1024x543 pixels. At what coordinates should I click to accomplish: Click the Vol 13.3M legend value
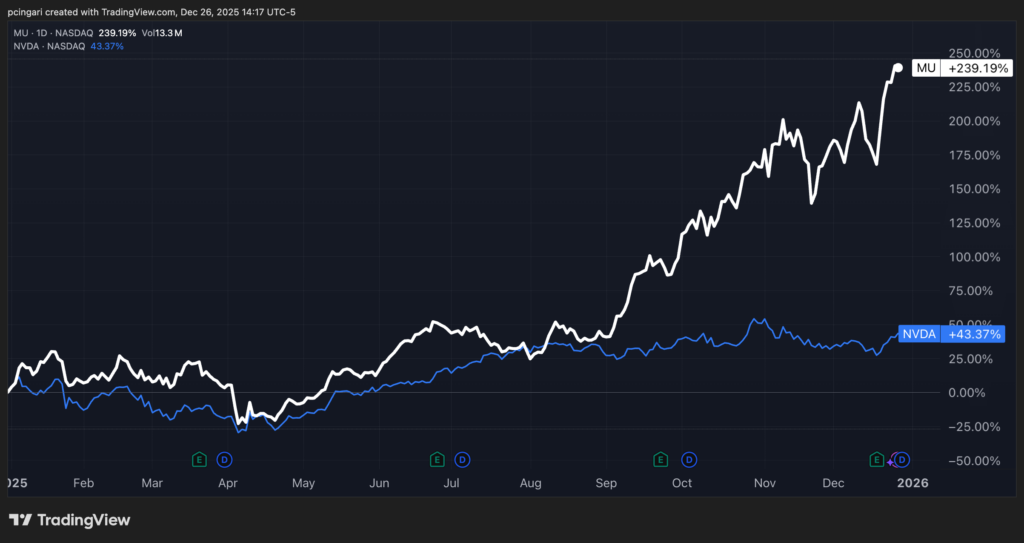[161, 33]
